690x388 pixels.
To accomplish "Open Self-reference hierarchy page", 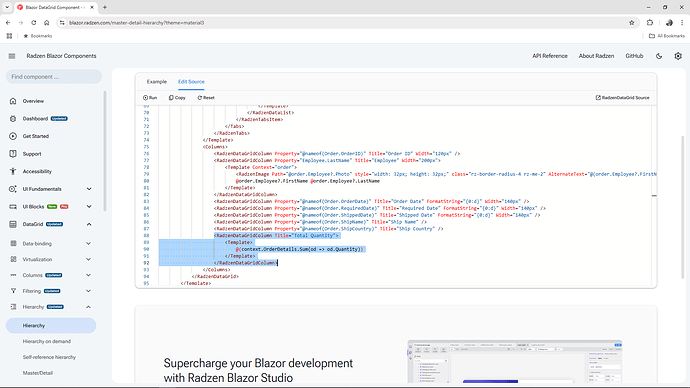I will 49,357.
